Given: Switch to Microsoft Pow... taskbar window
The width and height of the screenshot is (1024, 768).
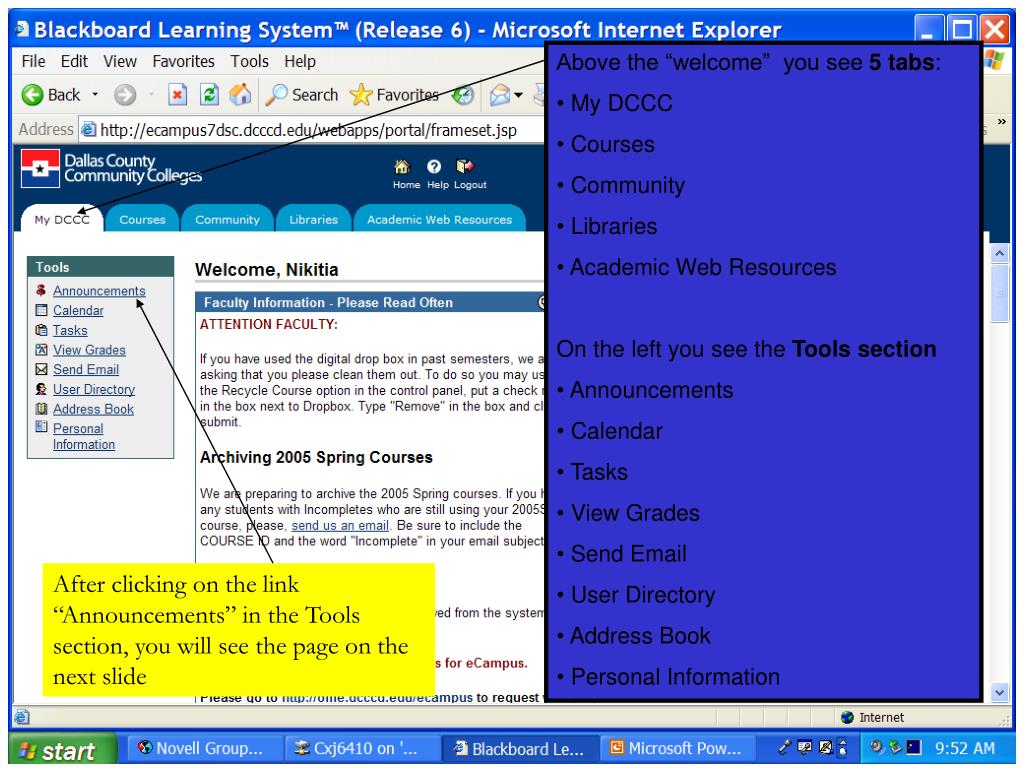Looking at the screenshot, I should click(678, 748).
